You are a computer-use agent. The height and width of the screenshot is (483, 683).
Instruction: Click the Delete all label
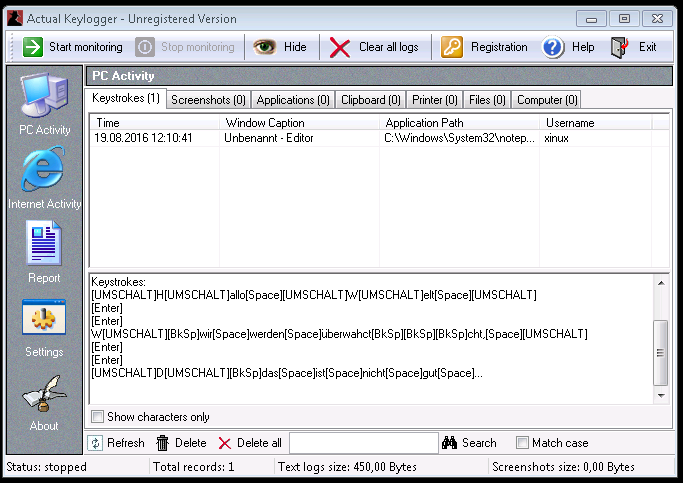[x=259, y=443]
